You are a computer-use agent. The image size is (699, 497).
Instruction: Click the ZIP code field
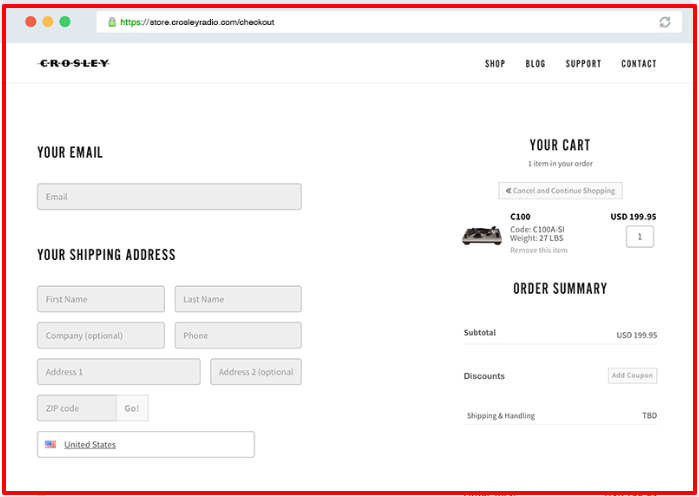[77, 408]
